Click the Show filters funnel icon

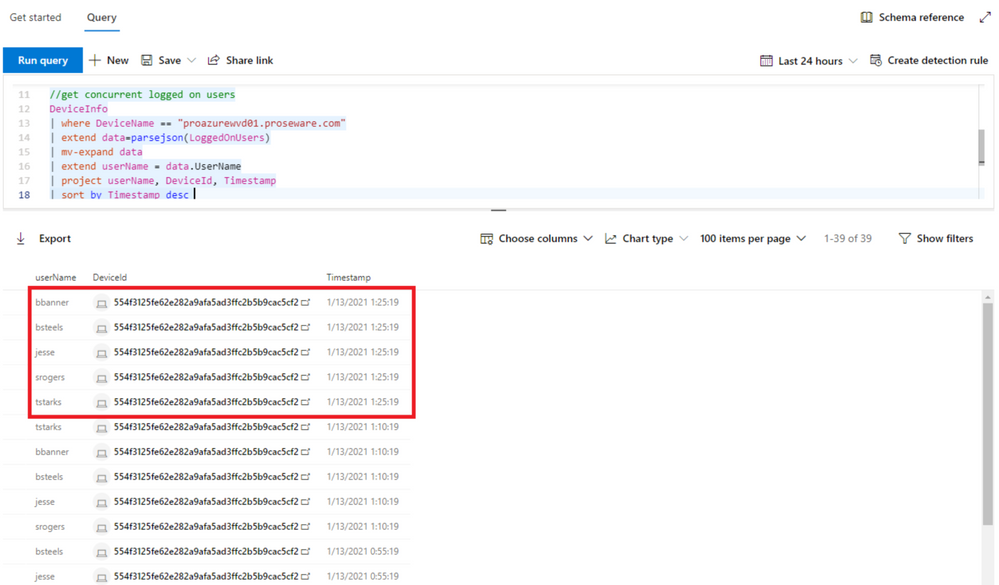pos(904,239)
